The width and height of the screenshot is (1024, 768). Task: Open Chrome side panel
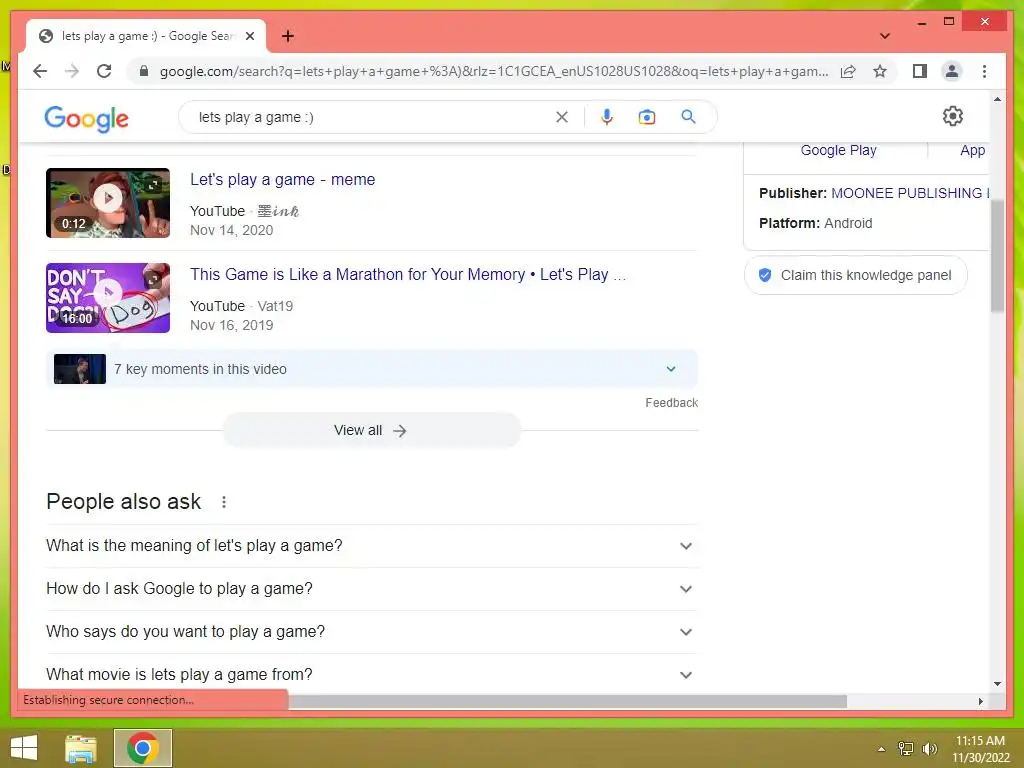pos(920,71)
